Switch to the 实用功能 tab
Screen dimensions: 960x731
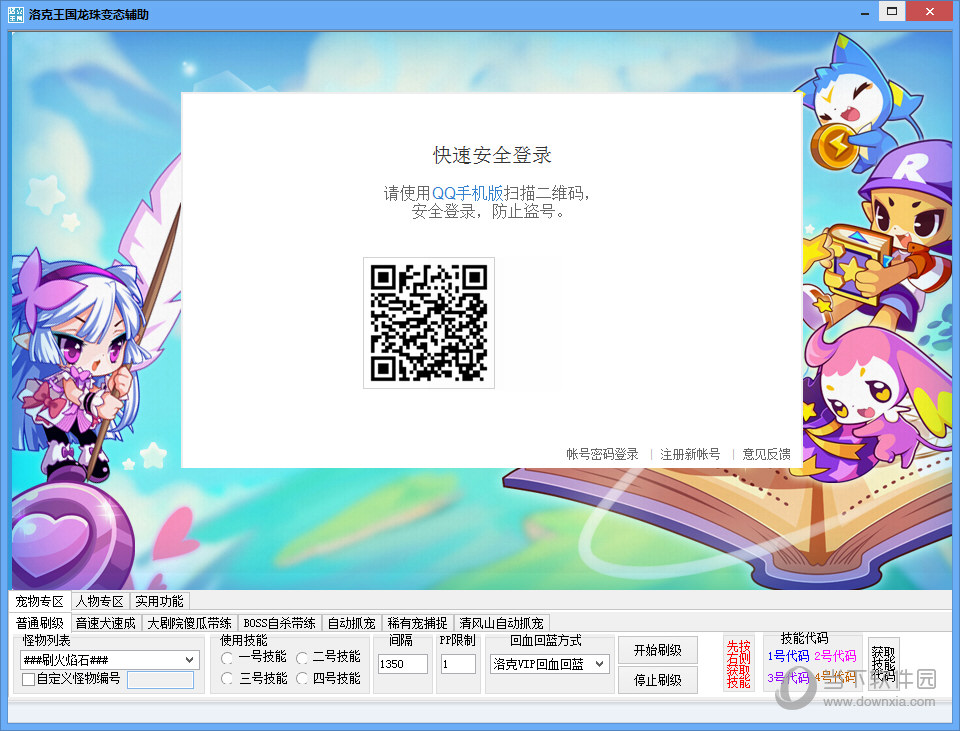point(159,601)
